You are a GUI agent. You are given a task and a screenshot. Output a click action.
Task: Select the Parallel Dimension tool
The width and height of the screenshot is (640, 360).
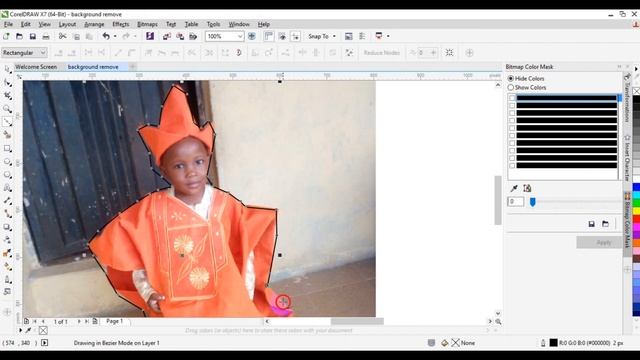(8, 201)
